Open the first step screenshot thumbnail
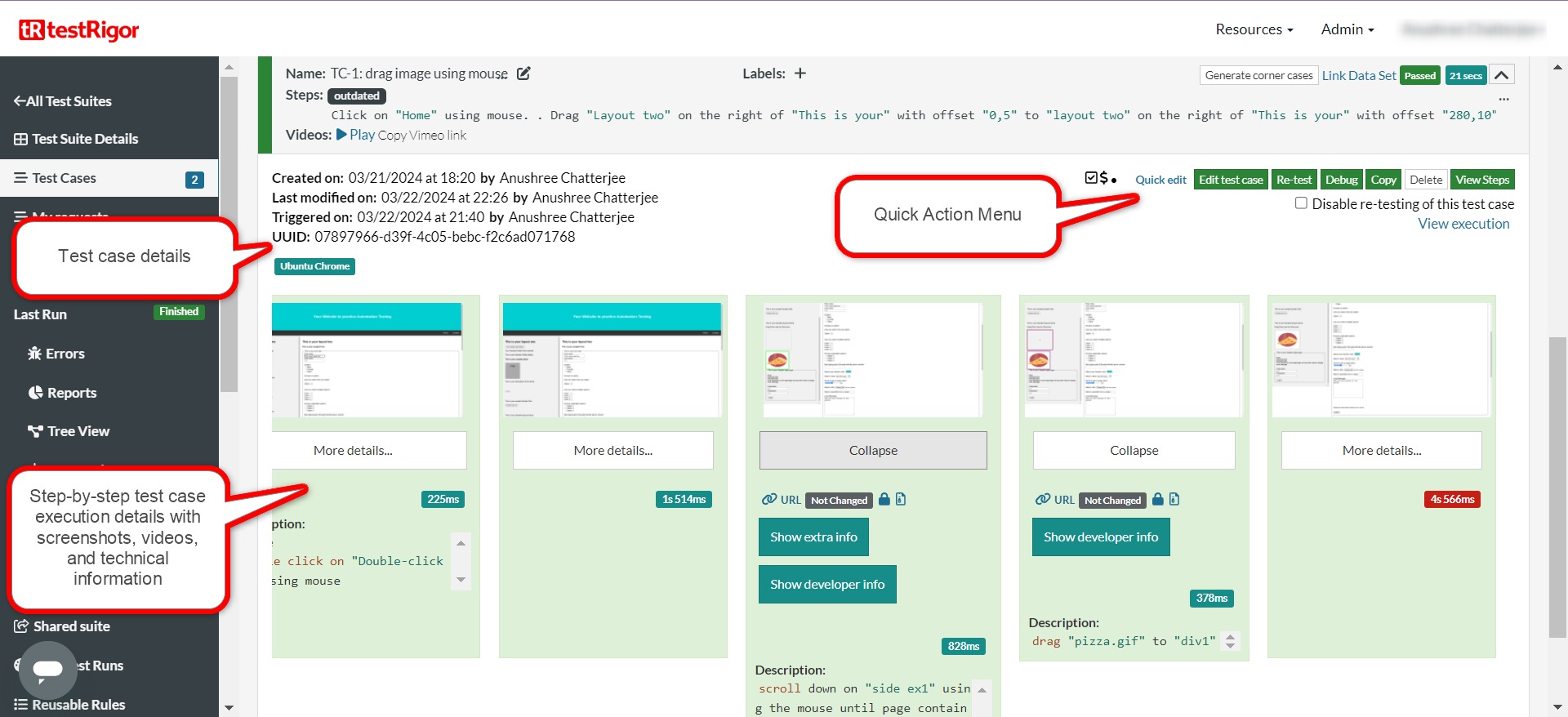 (367, 360)
